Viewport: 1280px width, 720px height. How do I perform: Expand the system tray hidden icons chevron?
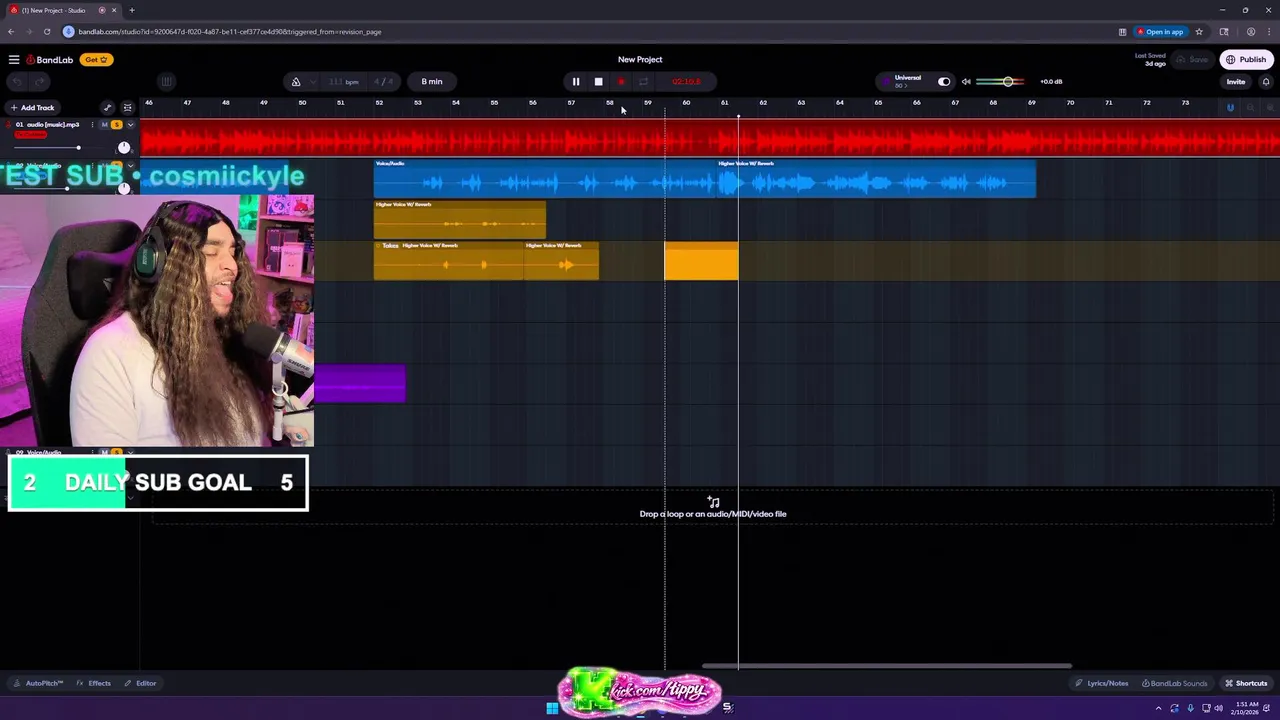point(1159,708)
